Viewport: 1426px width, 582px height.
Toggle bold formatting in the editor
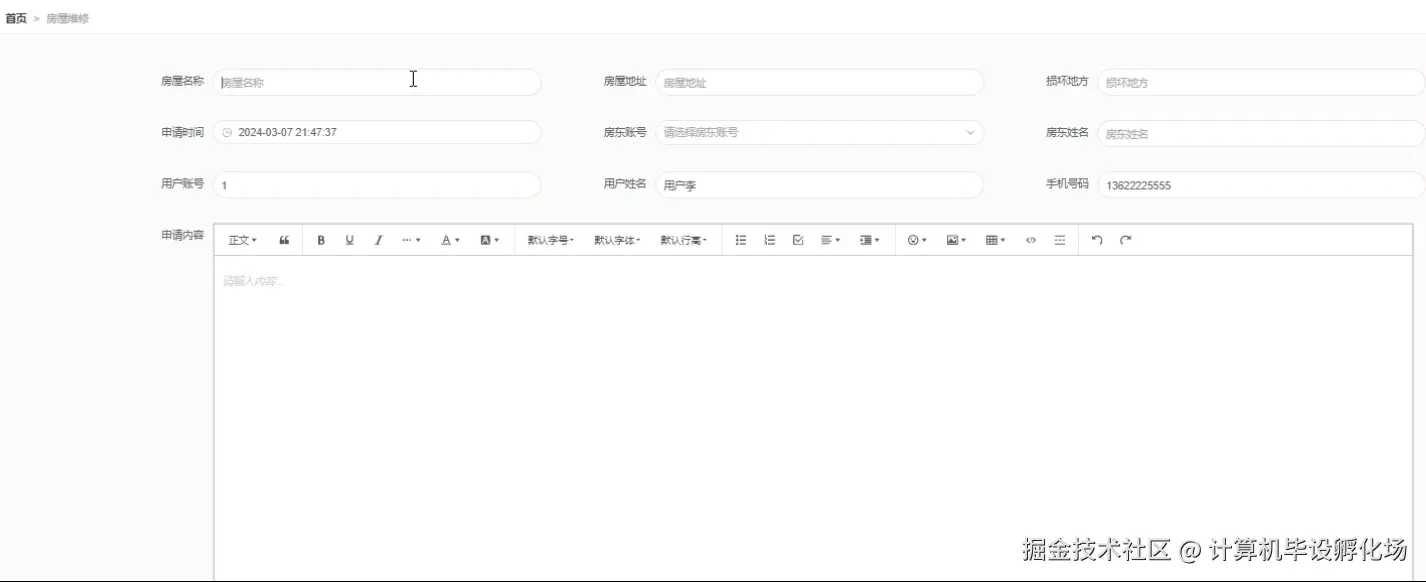point(320,239)
